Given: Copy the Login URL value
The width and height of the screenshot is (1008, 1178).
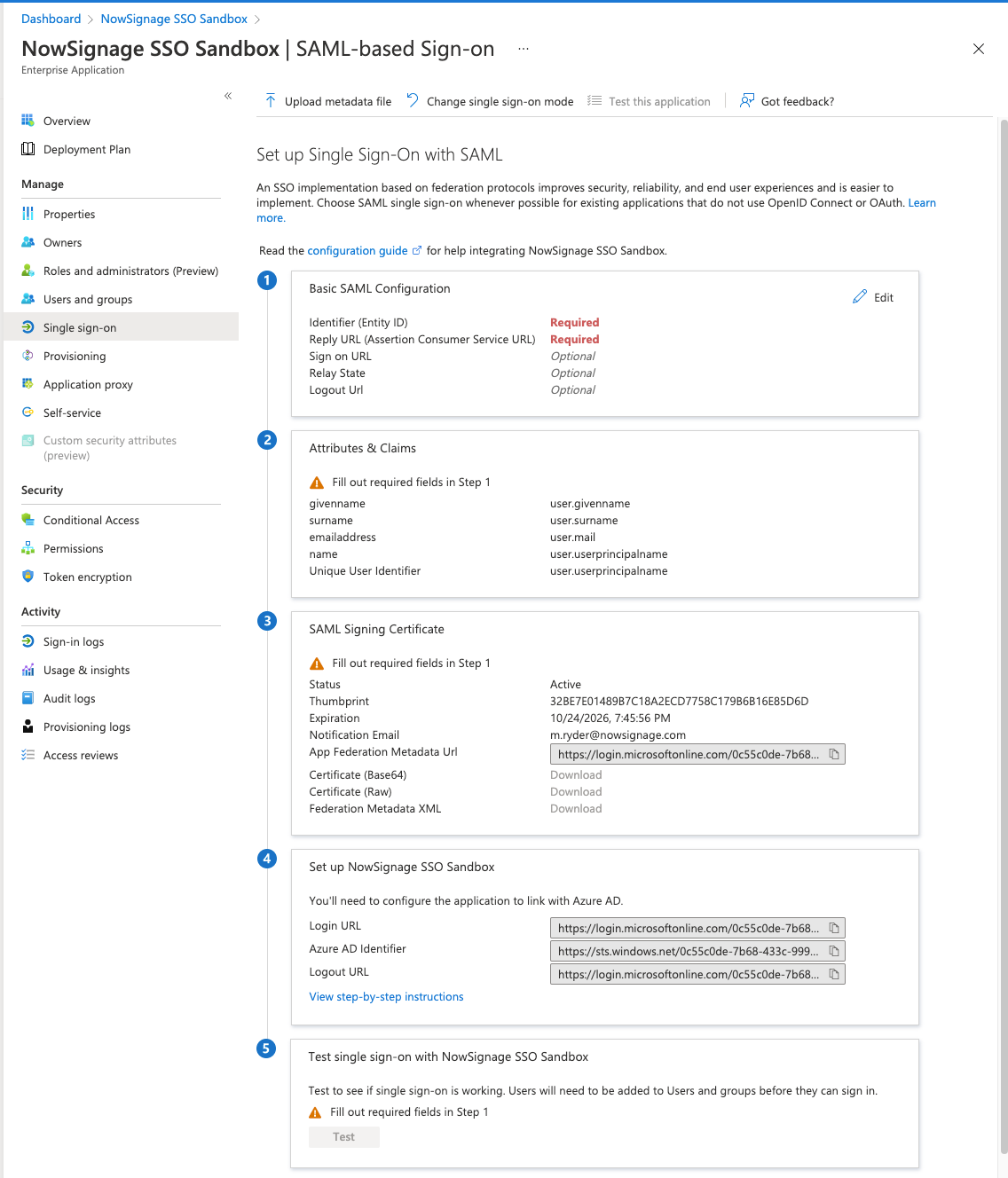Looking at the screenshot, I should click(x=834, y=928).
